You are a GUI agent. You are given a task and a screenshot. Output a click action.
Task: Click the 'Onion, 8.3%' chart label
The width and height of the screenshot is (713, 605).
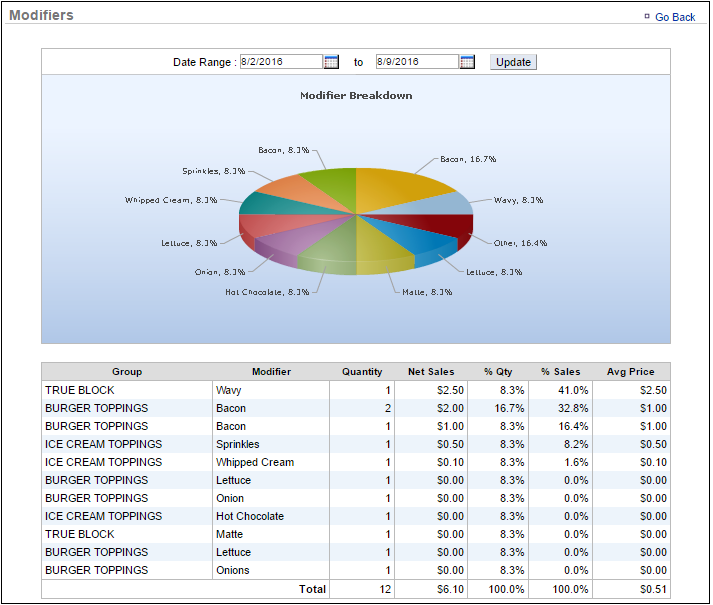(220, 272)
